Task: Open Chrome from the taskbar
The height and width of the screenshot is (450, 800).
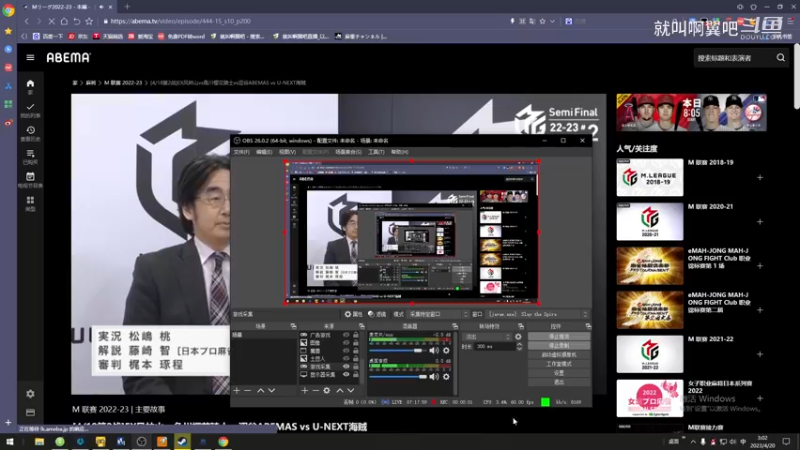Action: coord(223,441)
